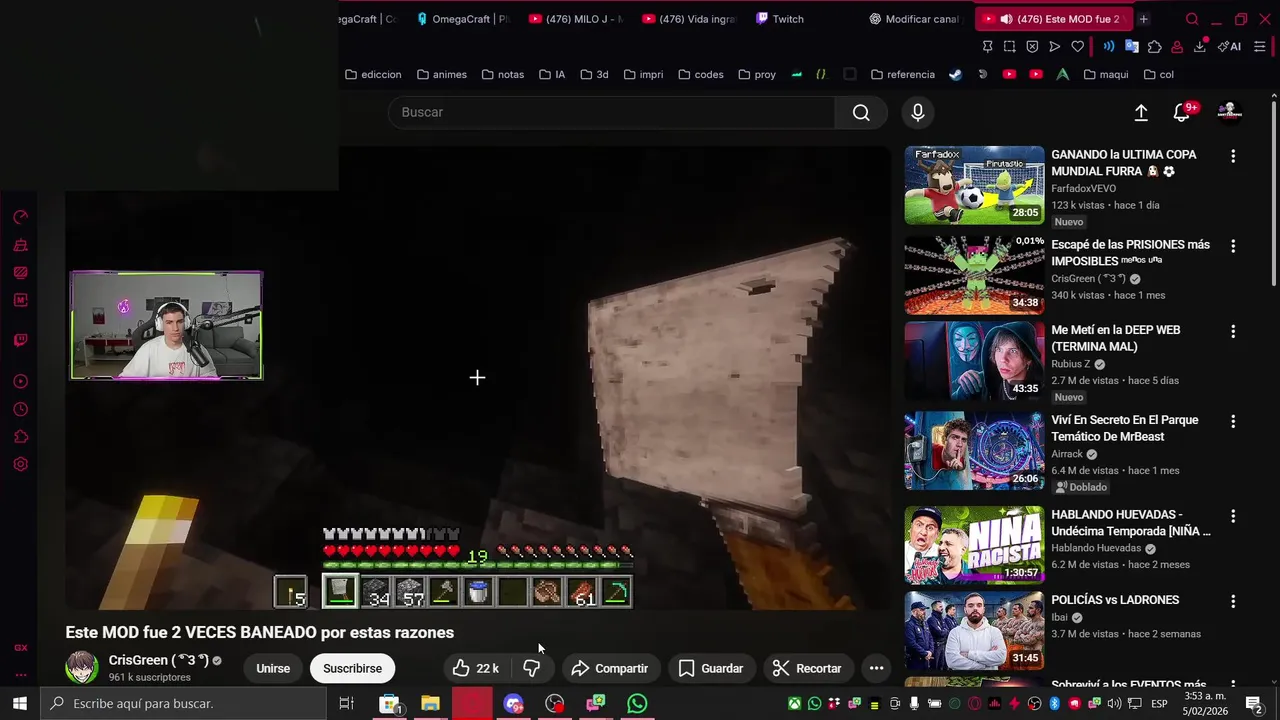Click the Unirse button
This screenshot has height=720, width=1280.
[273, 668]
